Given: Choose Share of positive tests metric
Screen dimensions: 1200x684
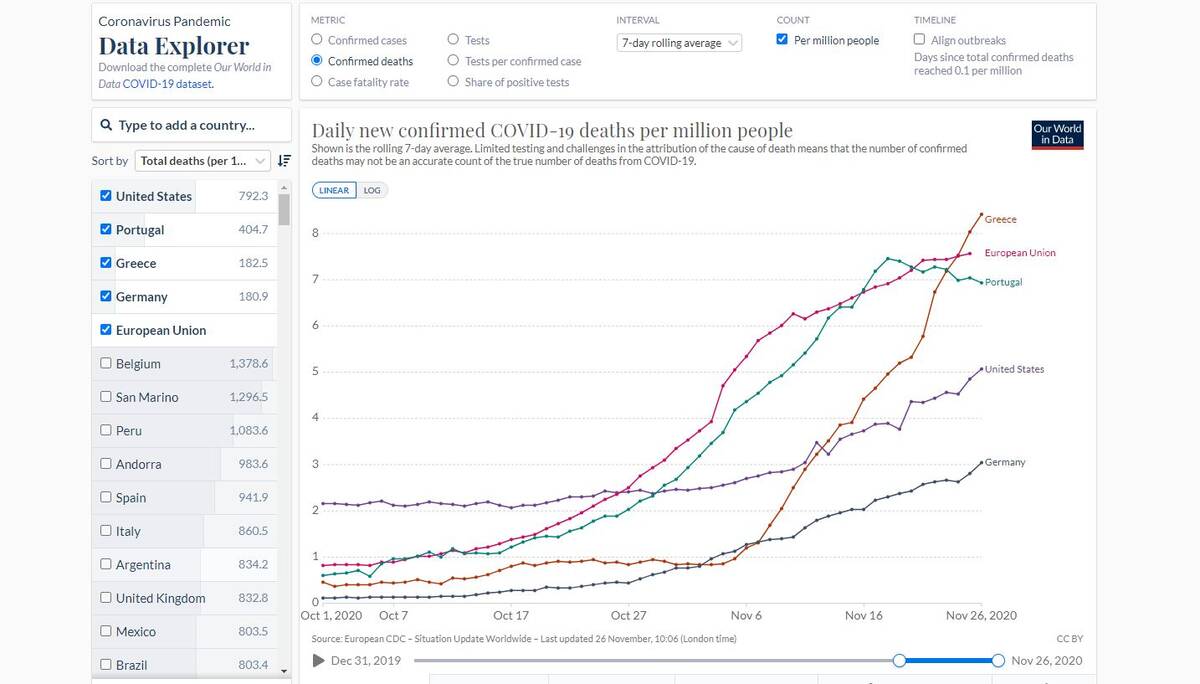Looking at the screenshot, I should click(x=454, y=82).
